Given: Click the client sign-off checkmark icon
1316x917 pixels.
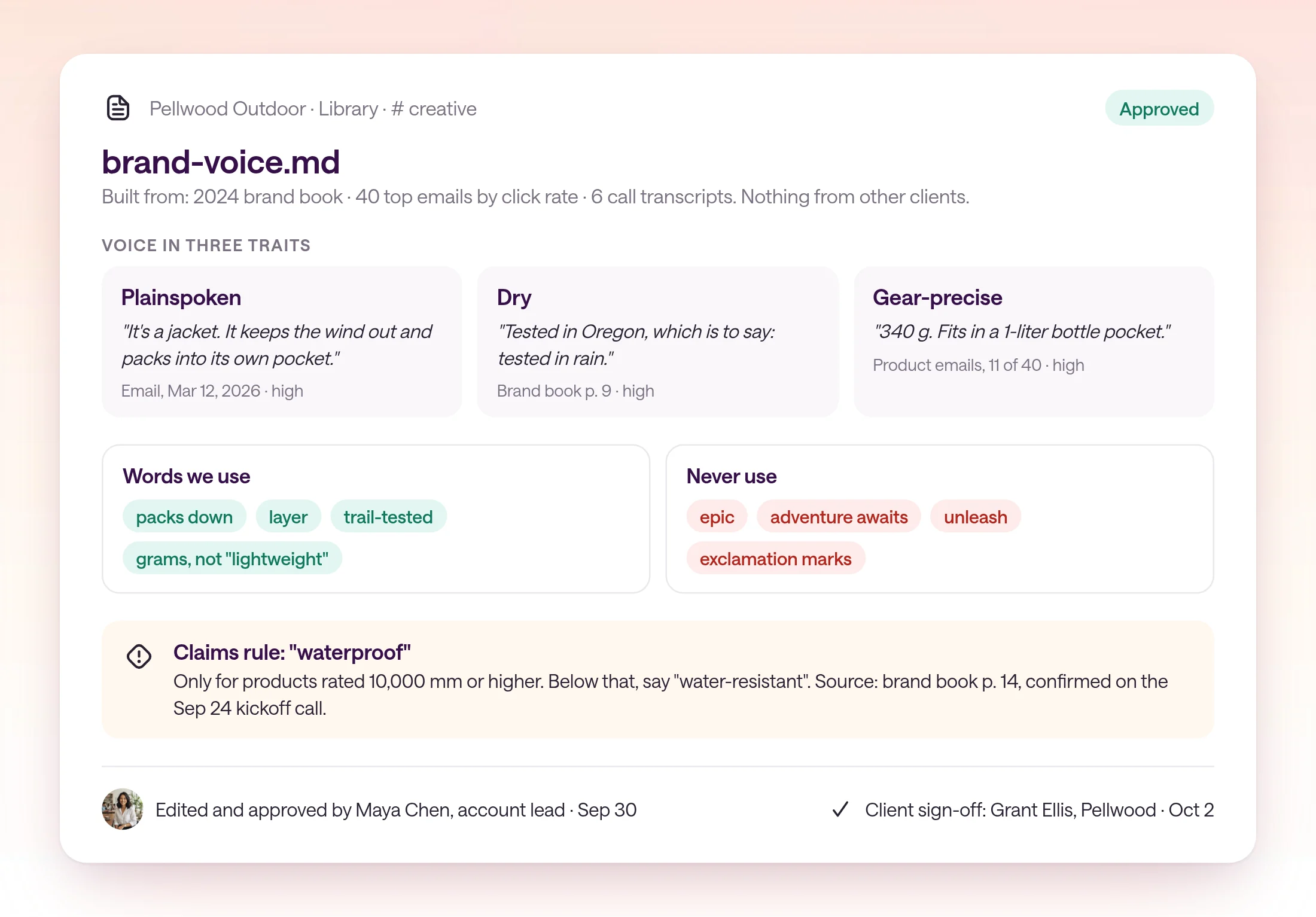Looking at the screenshot, I should (x=840, y=809).
